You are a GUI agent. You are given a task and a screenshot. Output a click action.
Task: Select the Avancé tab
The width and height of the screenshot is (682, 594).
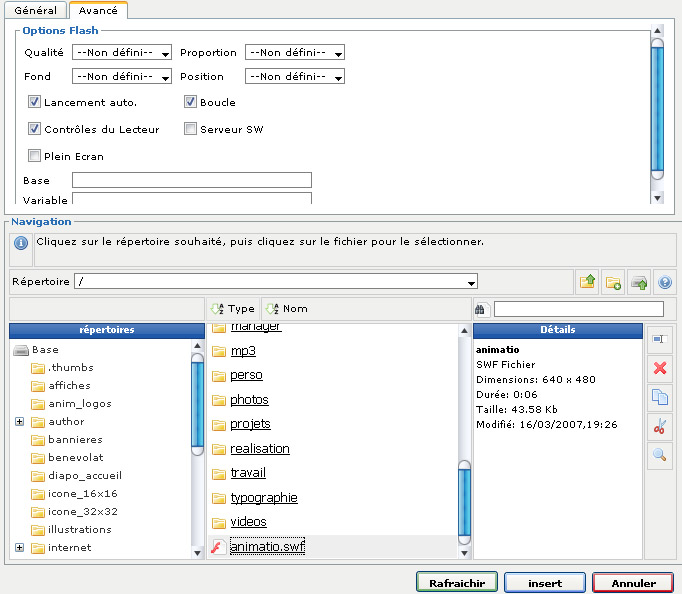pyautogui.click(x=98, y=10)
